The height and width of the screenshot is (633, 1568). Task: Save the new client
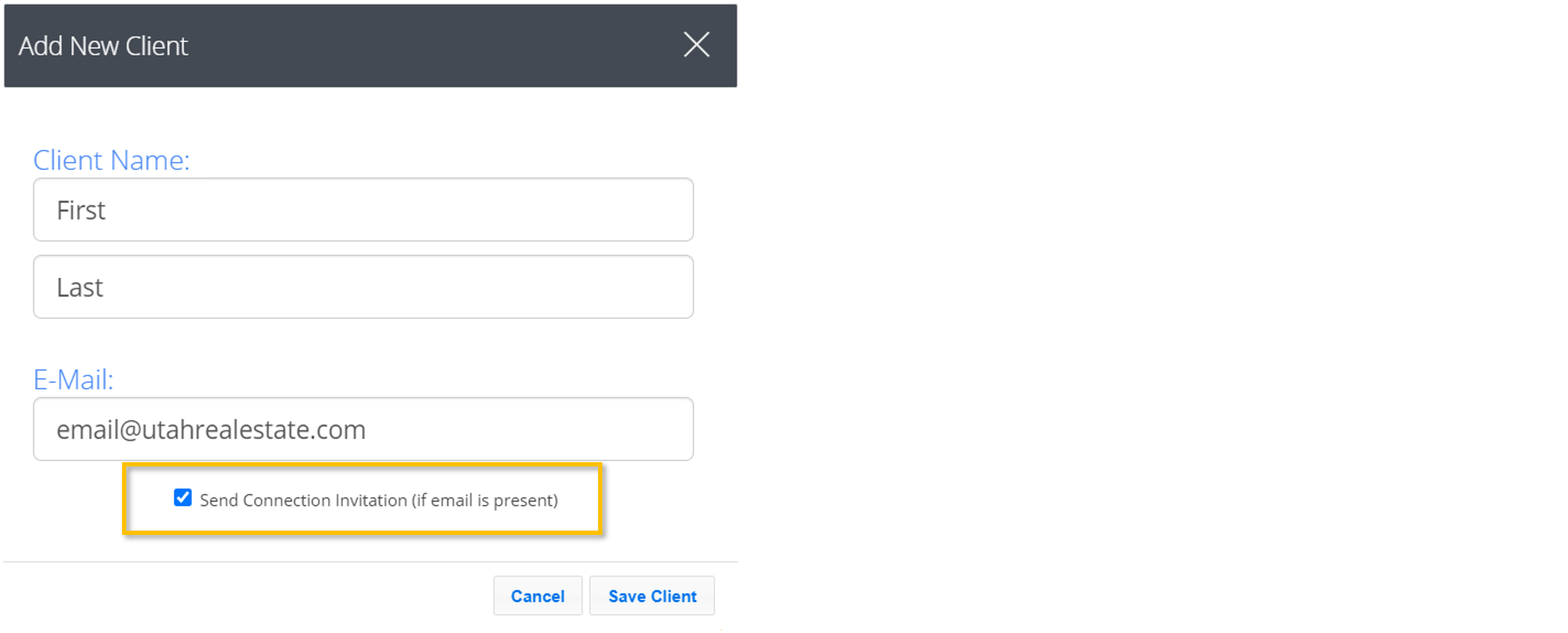[x=652, y=596]
